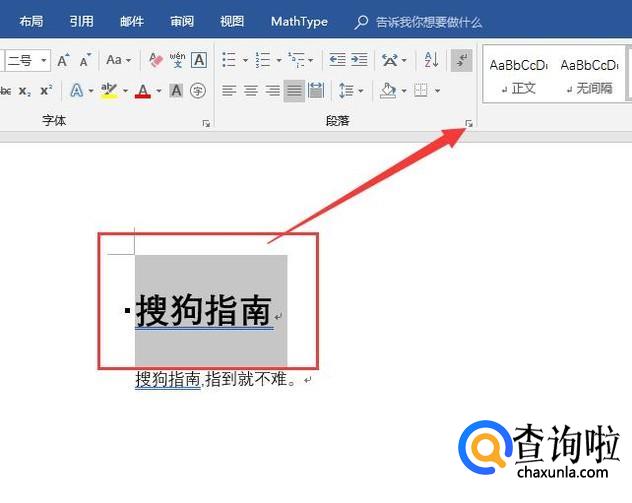The image size is (632, 503).
Task: Switch to the 邮件 tab
Action: click(132, 21)
